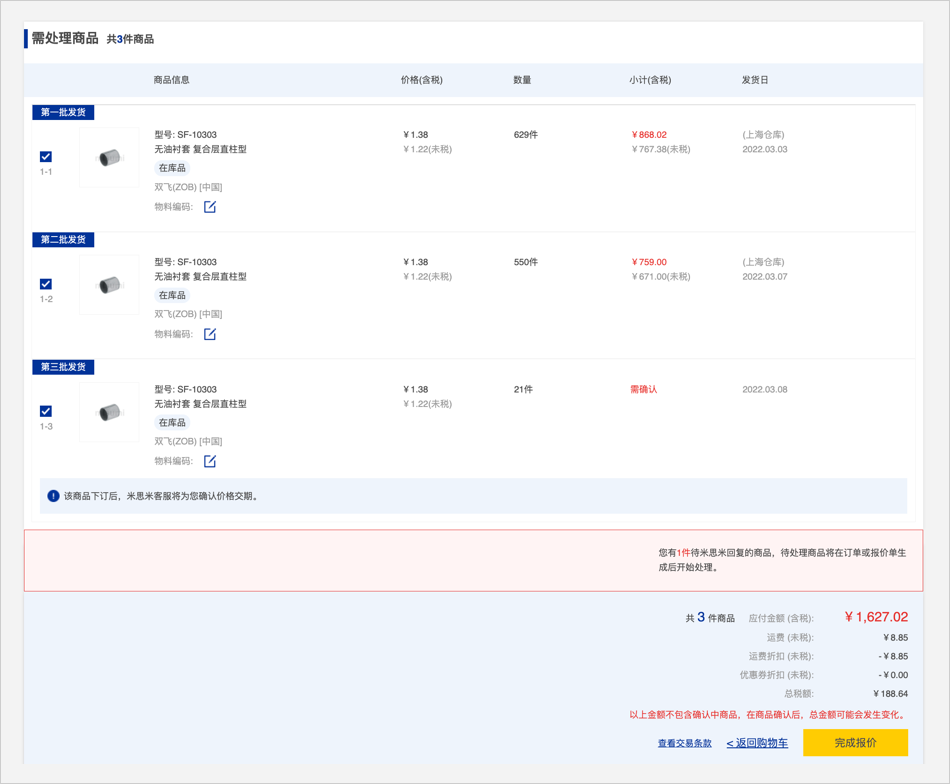The image size is (950, 784).
Task: Click 第三批发货 batch label
Action: click(x=63, y=367)
